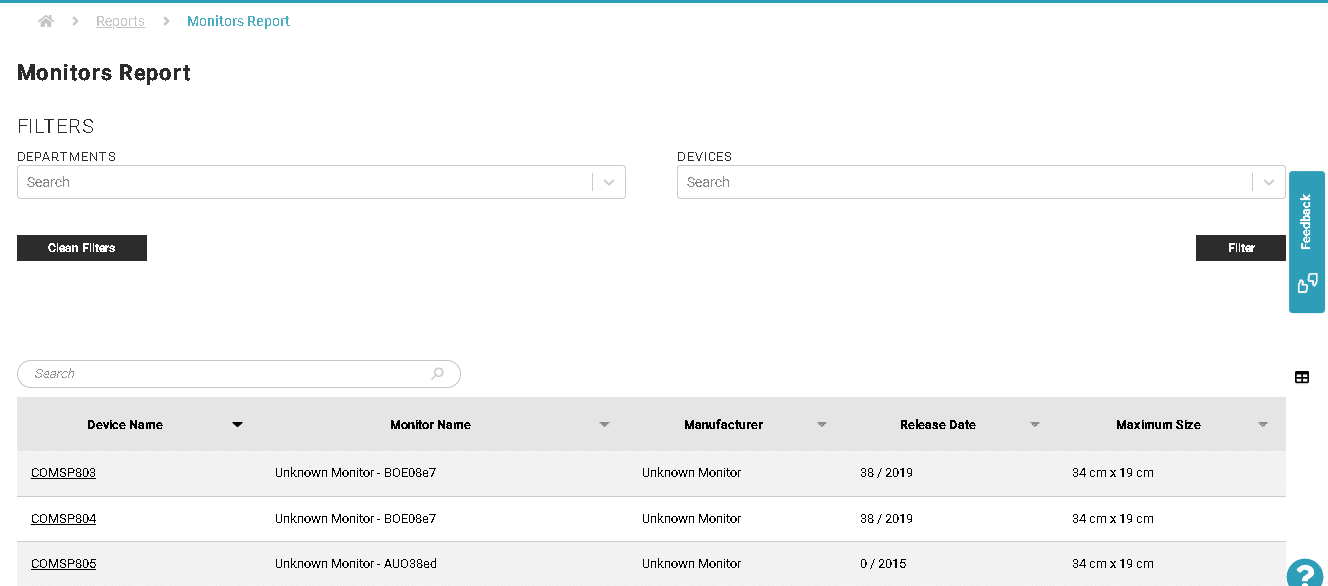Select Monitors Report breadcrumb item

238,21
